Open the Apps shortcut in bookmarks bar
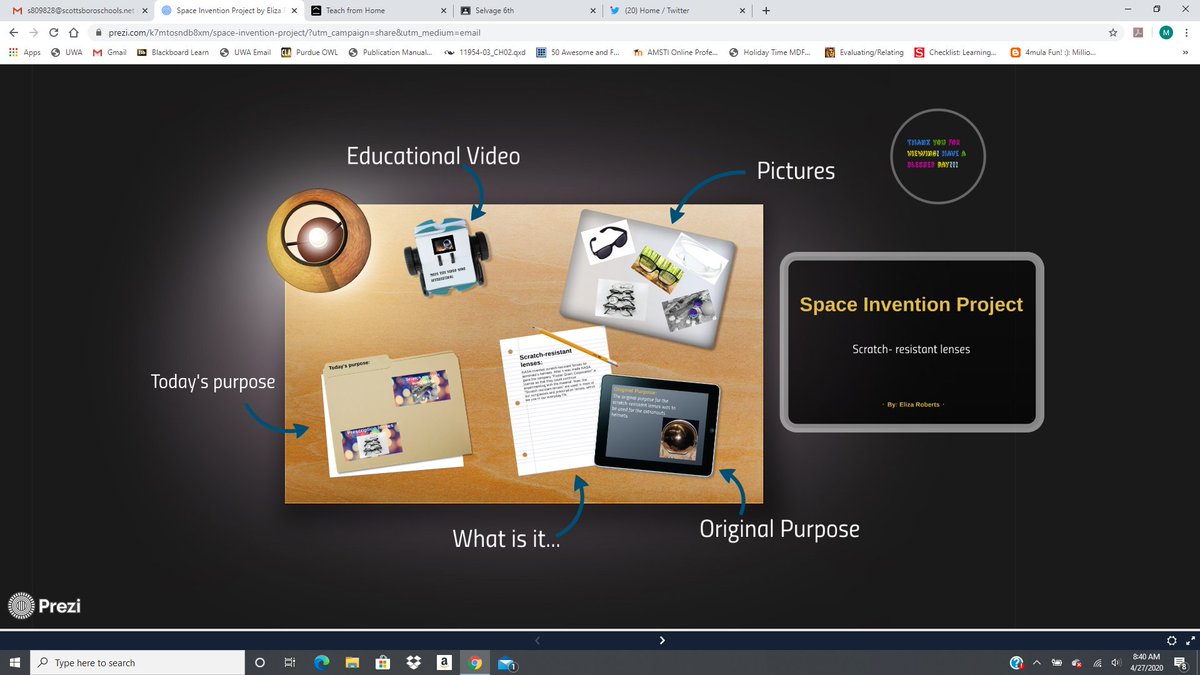This screenshot has width=1200, height=675. point(24,52)
